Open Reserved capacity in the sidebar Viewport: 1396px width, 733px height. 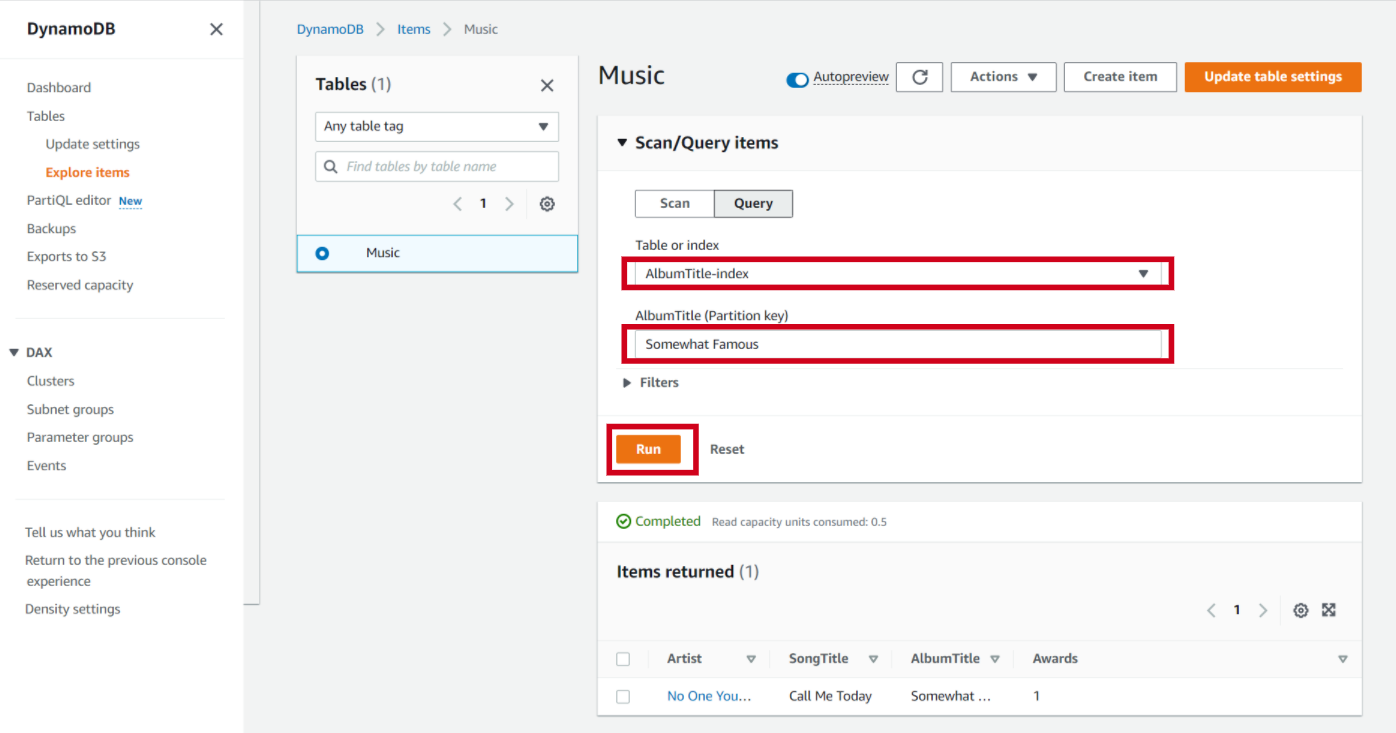click(x=80, y=285)
